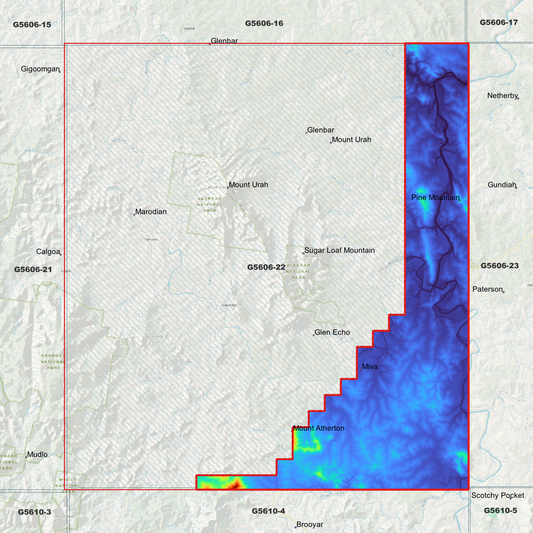Click the G5606-17 tile label
This screenshot has width=533, height=533.
(x=499, y=22)
